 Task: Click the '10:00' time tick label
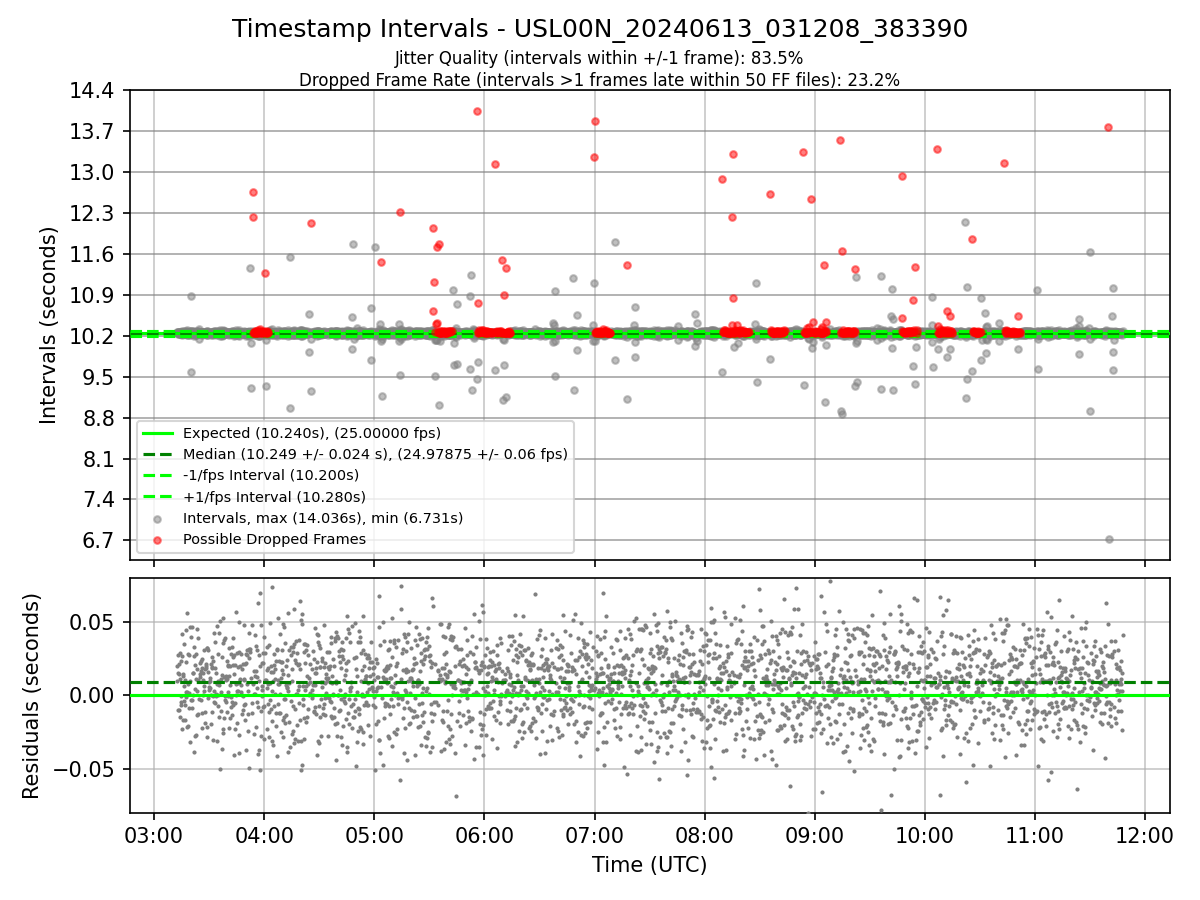point(924,835)
